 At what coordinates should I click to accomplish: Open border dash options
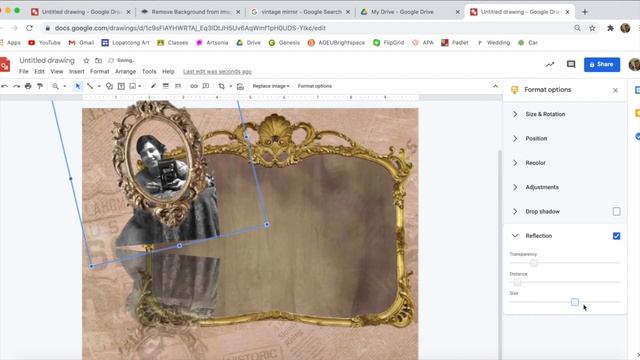pos(178,86)
